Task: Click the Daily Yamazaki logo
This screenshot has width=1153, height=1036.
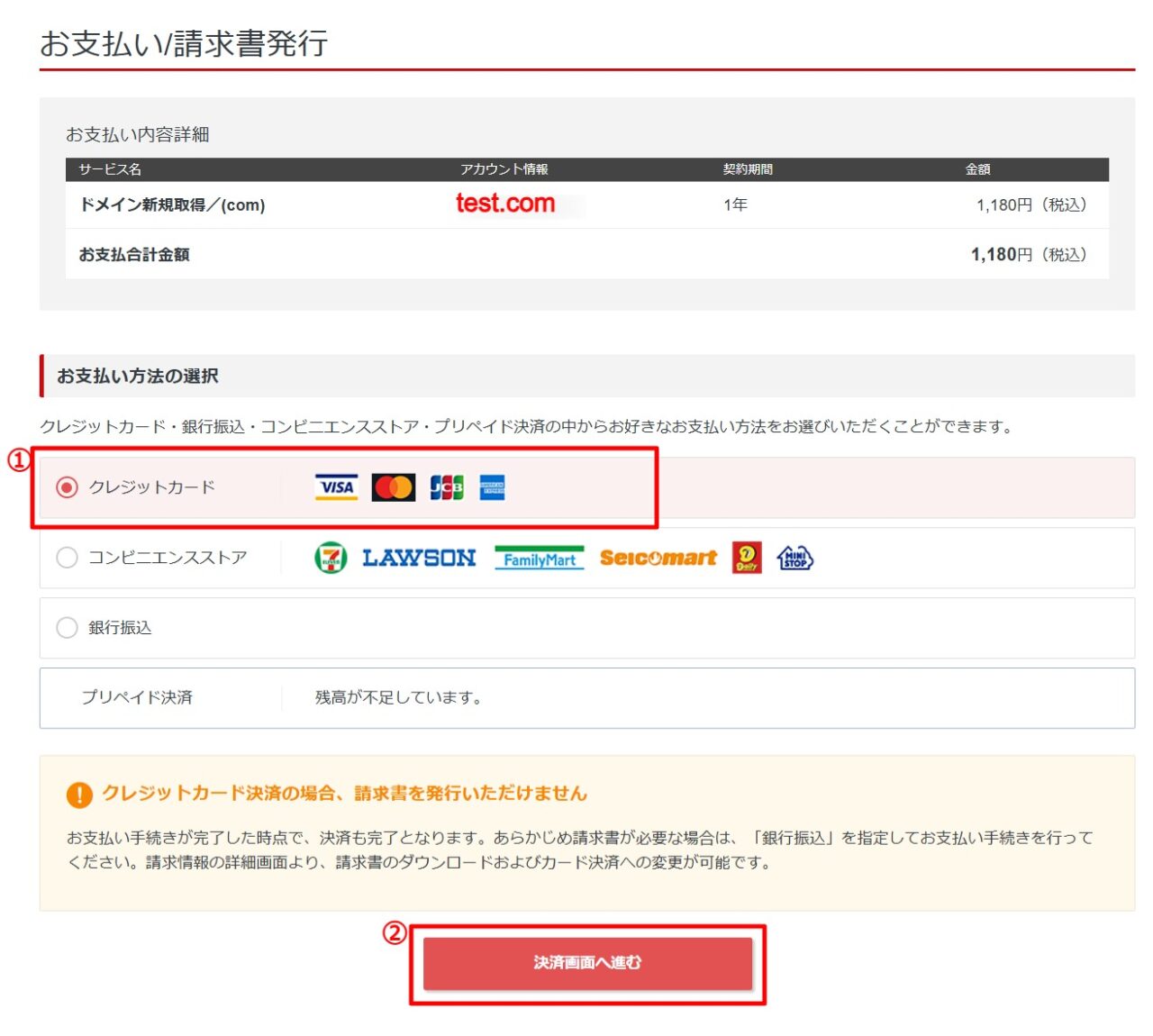Action: tap(747, 558)
